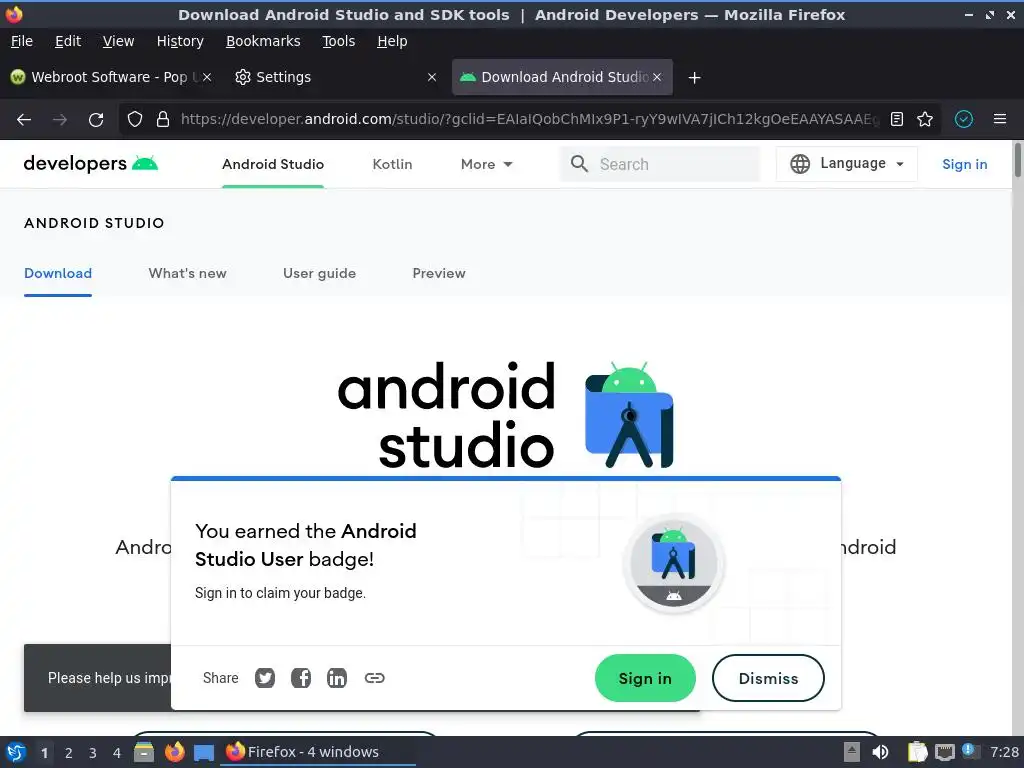
Task: Open the Help menu
Action: [392, 41]
